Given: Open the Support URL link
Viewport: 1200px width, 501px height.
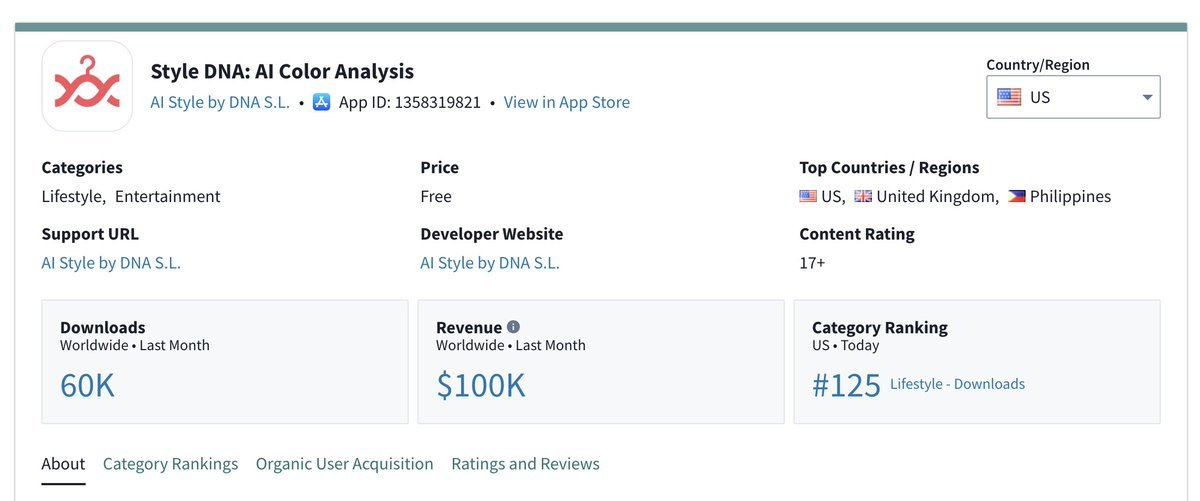Looking at the screenshot, I should [111, 263].
